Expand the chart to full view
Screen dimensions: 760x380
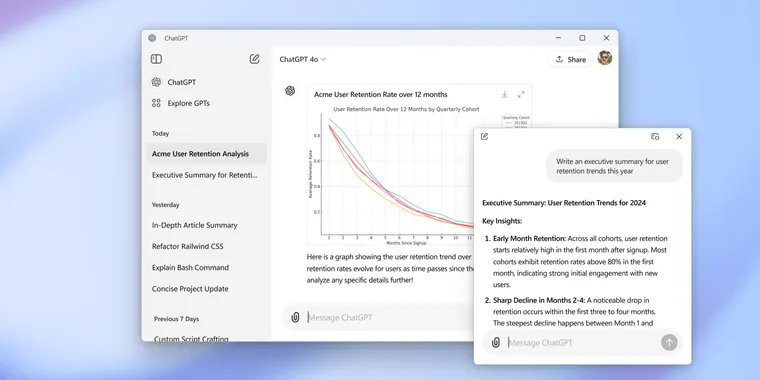tap(521, 95)
